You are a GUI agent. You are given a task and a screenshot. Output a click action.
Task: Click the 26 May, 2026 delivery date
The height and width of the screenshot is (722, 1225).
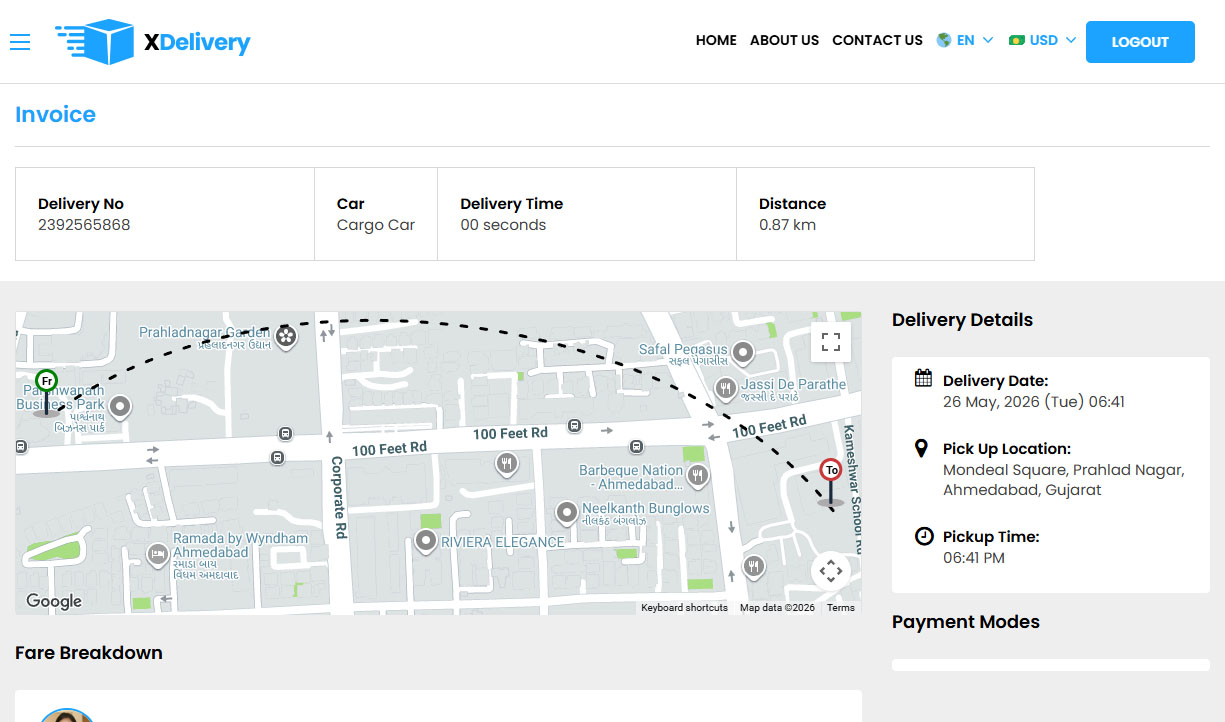click(1034, 402)
